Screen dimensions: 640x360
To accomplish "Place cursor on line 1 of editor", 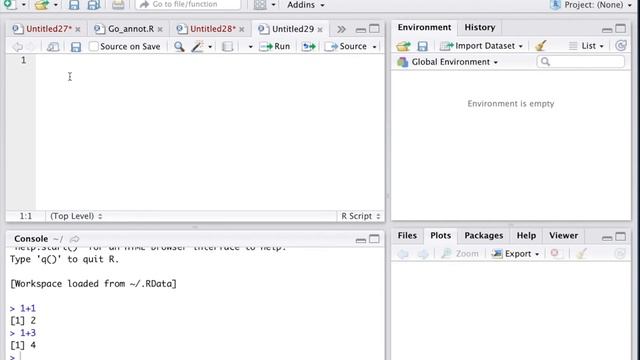I will click(210, 60).
